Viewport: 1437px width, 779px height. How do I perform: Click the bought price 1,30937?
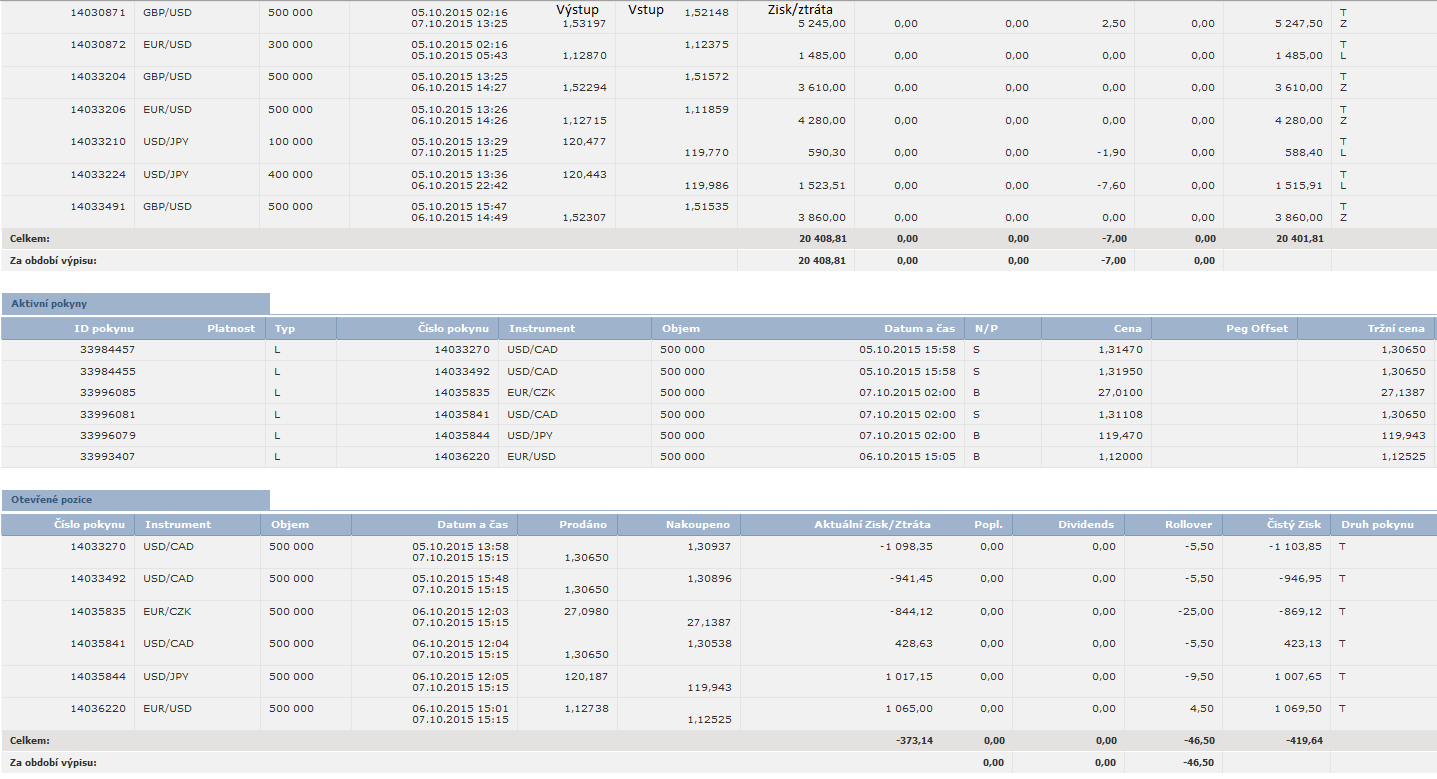click(709, 546)
